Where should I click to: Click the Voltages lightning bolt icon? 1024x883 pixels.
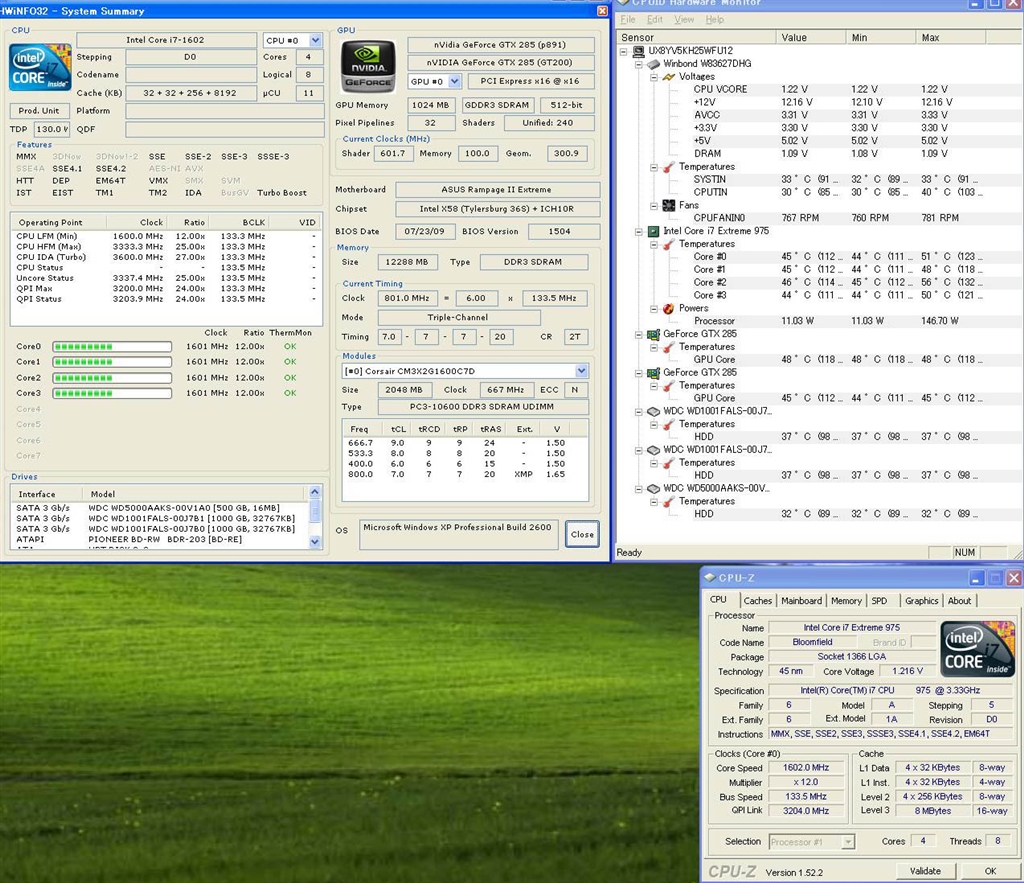[x=668, y=76]
